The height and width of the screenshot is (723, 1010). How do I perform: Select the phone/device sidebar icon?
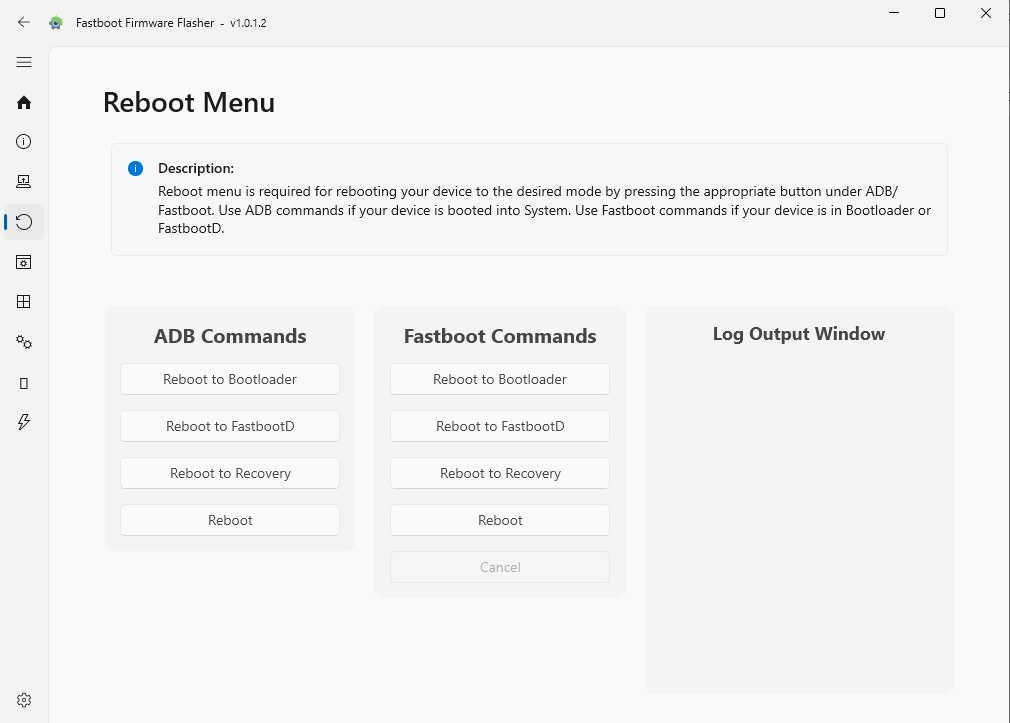[23, 382]
